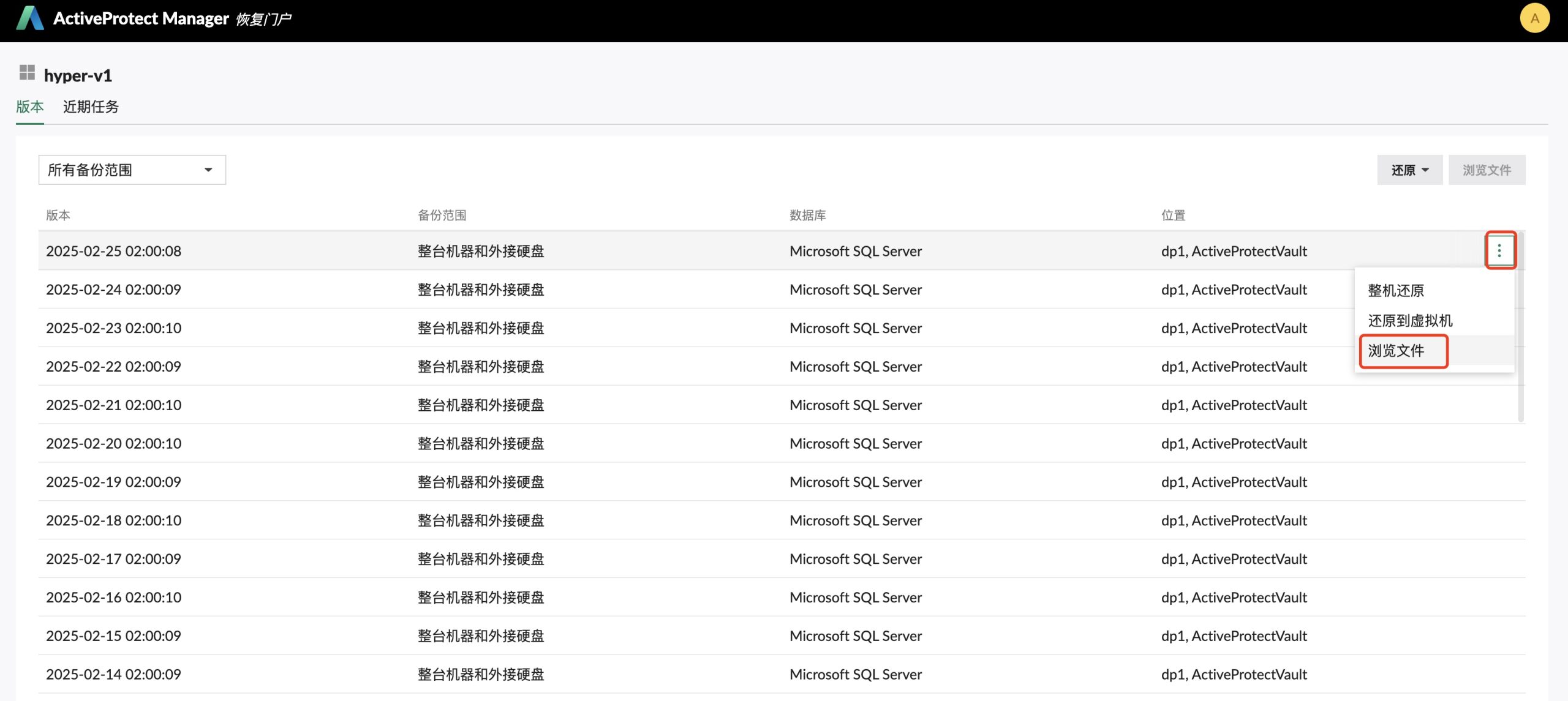Screen dimensions: 1568x701
Task: Click dp1, ActiveProtectVault in the 2025-02-14 row
Action: pyautogui.click(x=1234, y=674)
